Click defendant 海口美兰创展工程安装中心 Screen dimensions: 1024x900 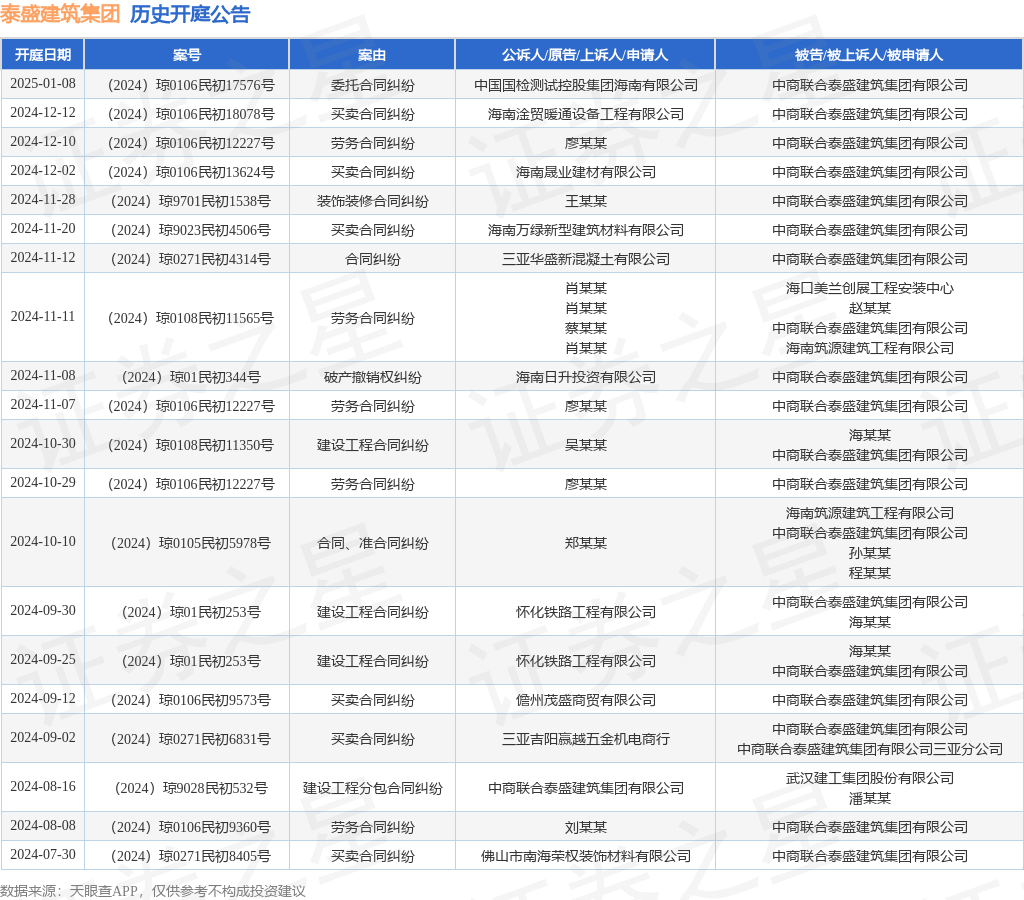[869, 288]
